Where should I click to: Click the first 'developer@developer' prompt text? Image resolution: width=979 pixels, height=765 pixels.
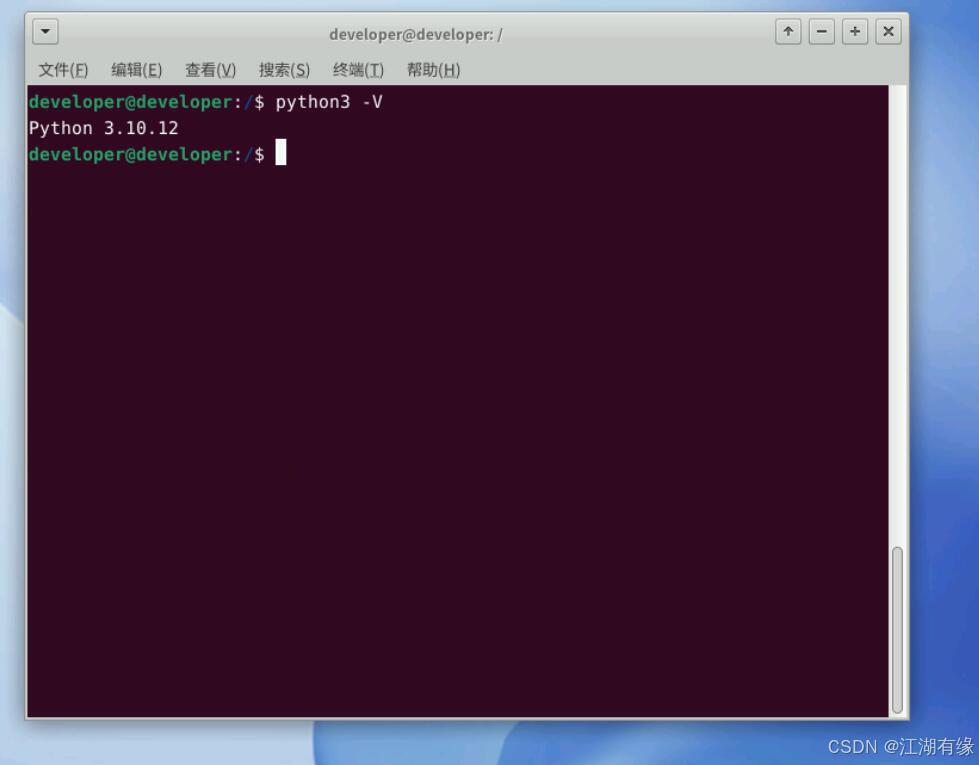[130, 102]
